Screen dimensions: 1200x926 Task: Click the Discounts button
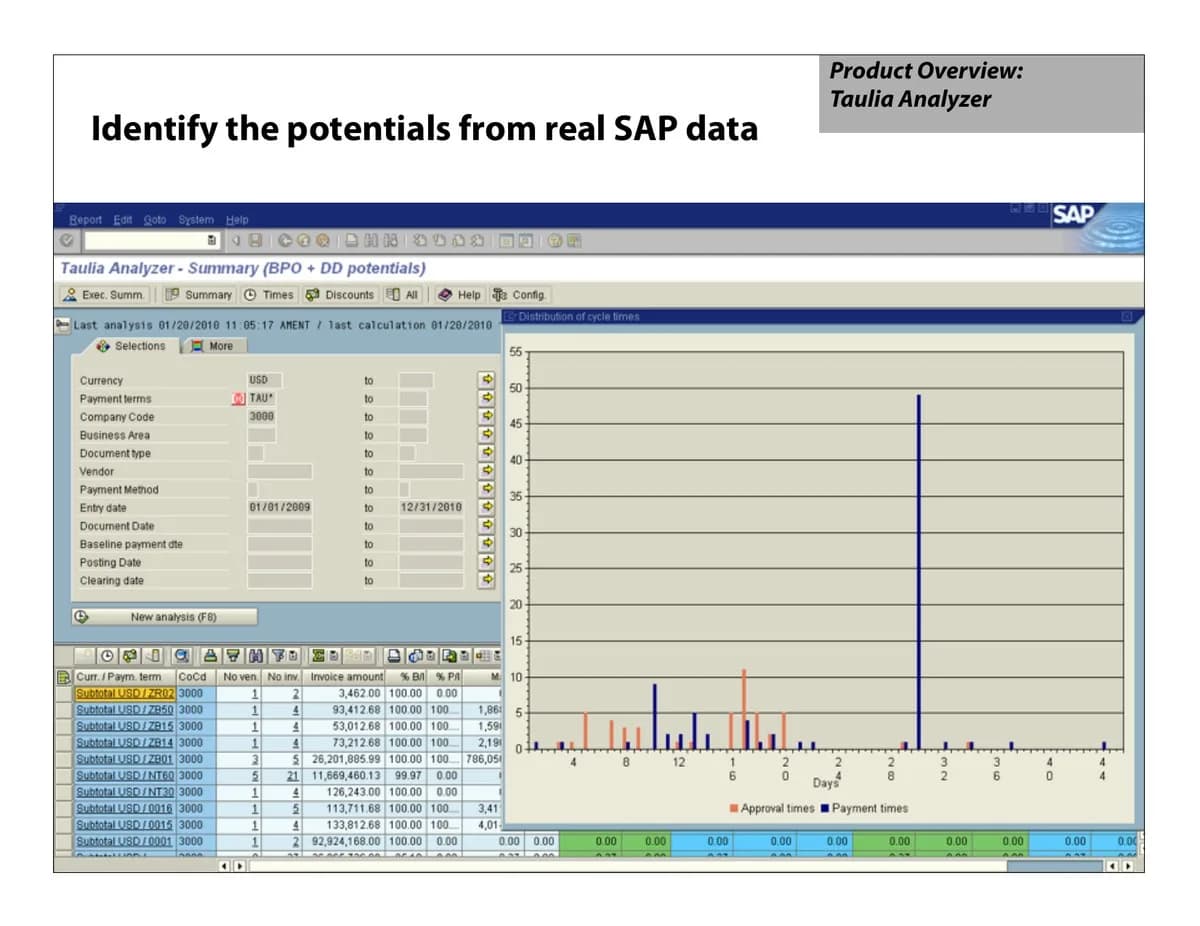tap(340, 295)
